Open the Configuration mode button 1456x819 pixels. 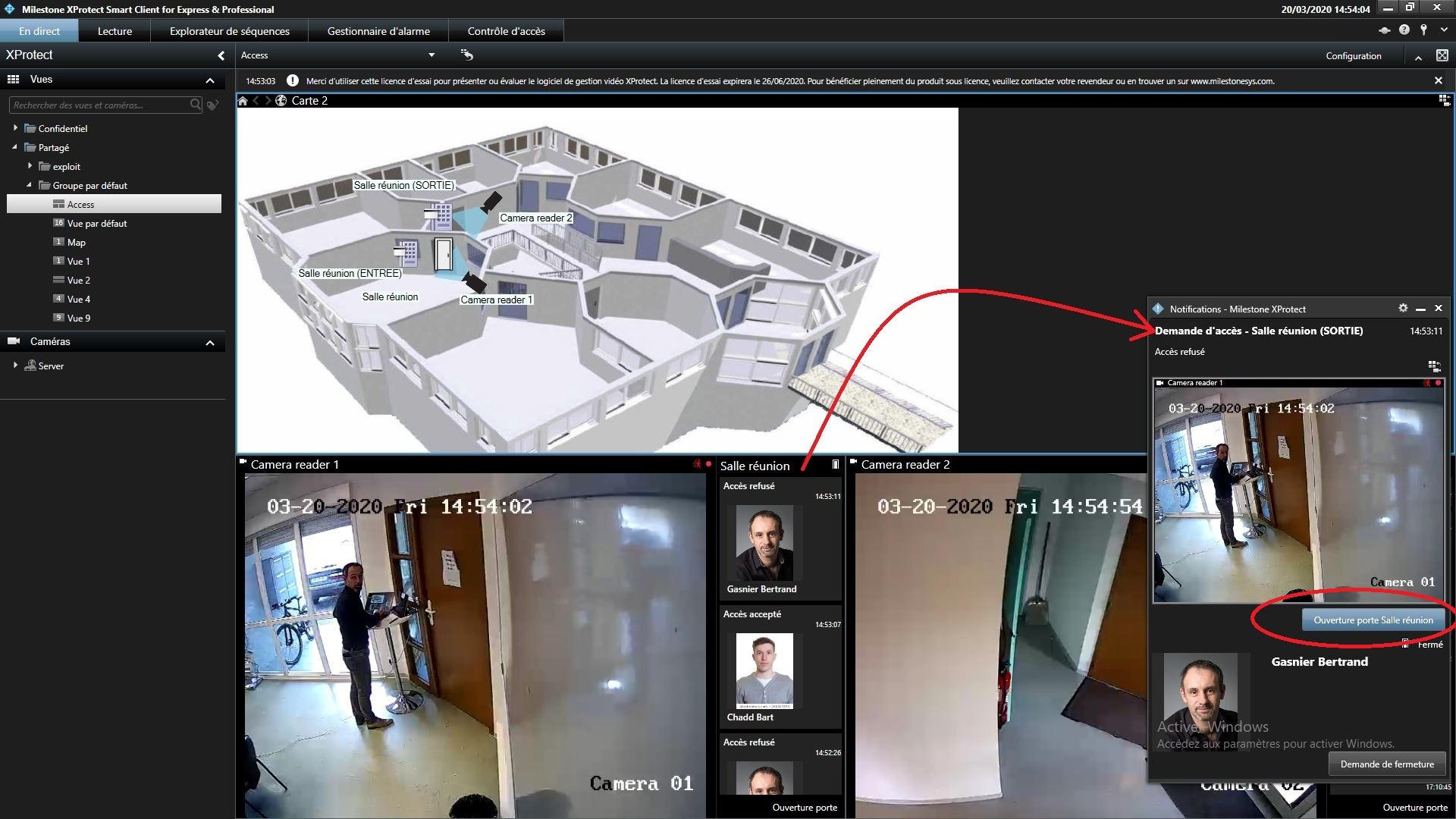pyautogui.click(x=1354, y=56)
